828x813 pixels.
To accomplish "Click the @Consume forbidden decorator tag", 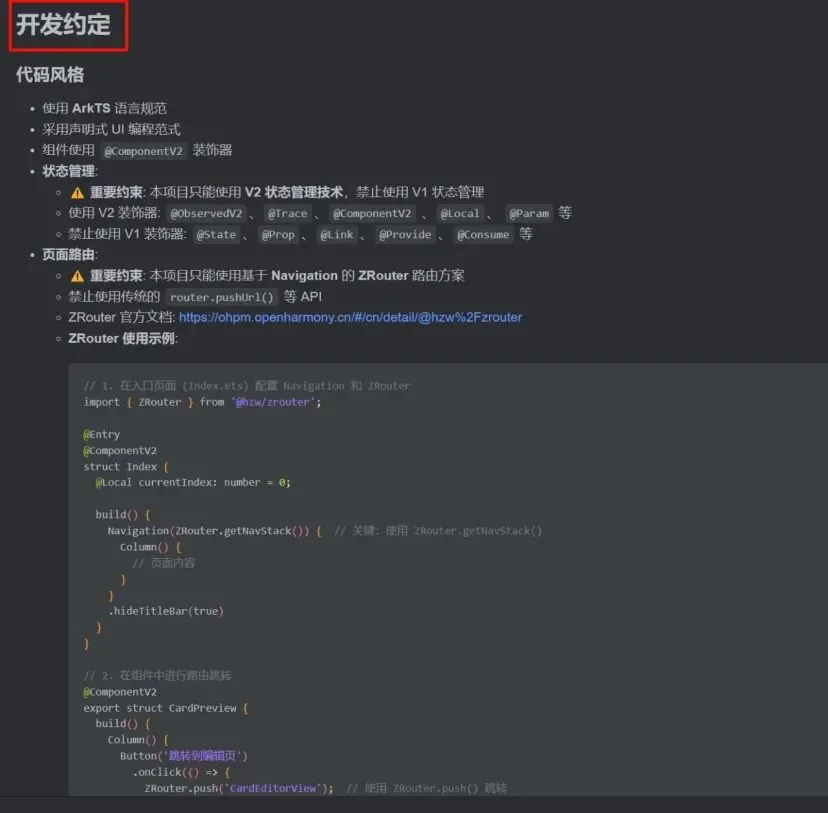I will coord(483,234).
